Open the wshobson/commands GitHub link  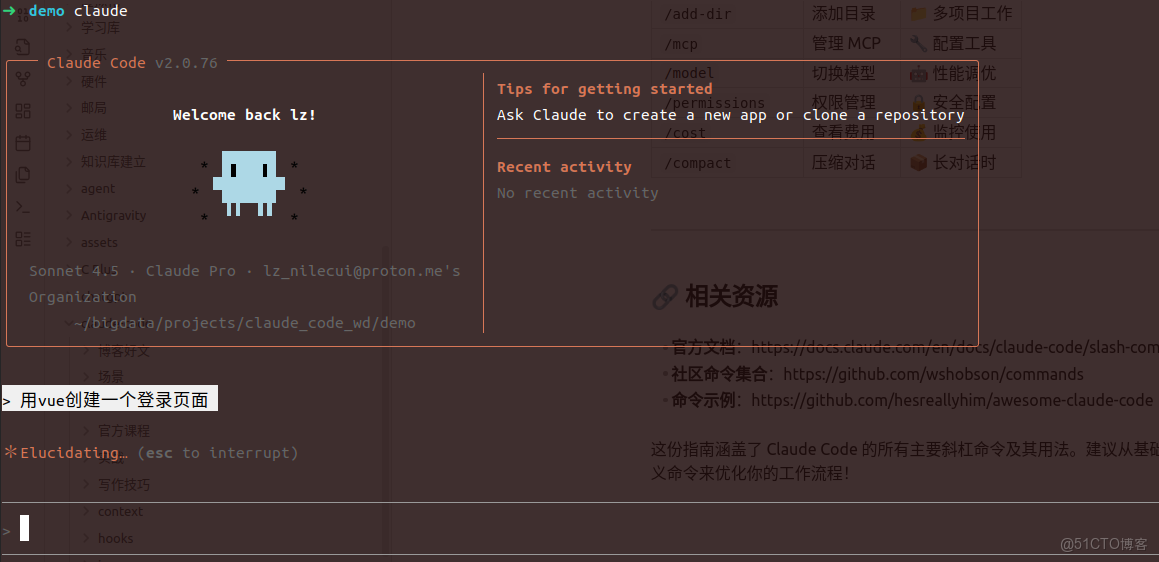coord(933,374)
